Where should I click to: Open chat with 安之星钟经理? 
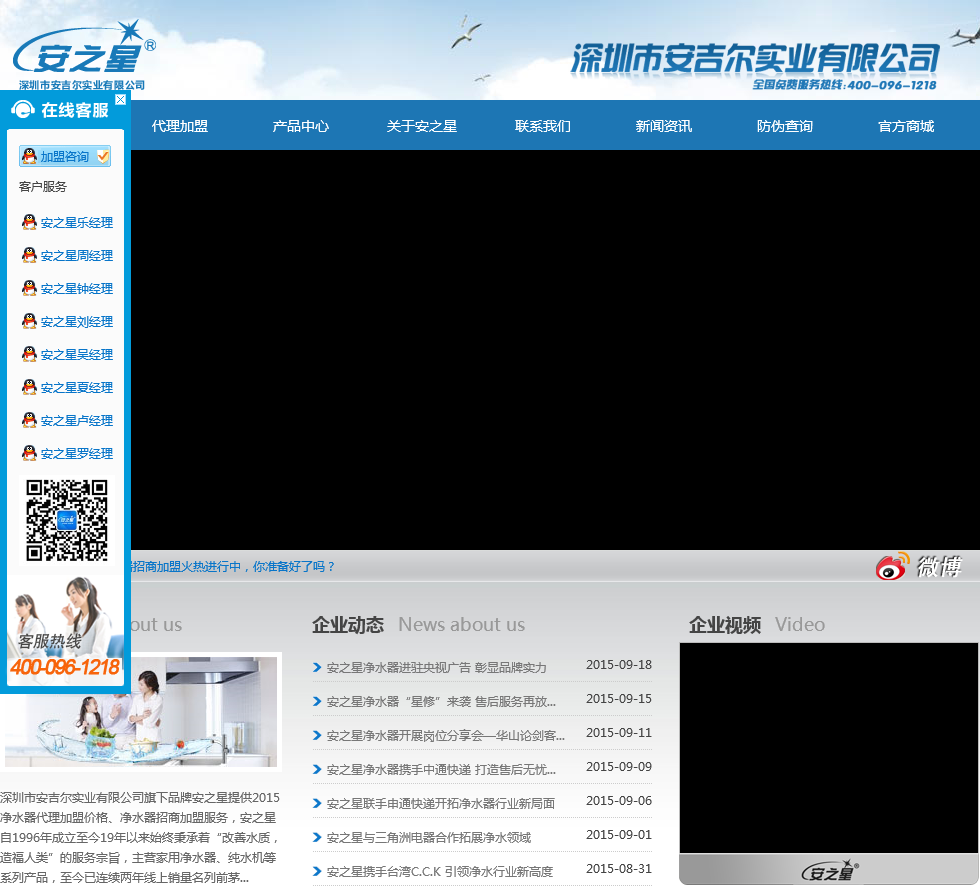[x=77, y=289]
